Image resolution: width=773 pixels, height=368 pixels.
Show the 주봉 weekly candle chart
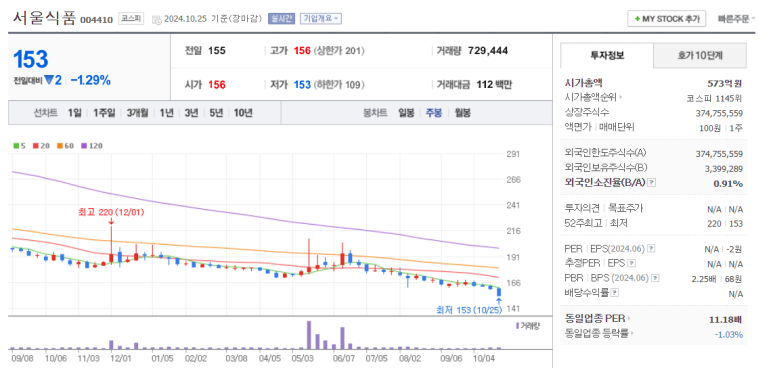click(x=434, y=113)
